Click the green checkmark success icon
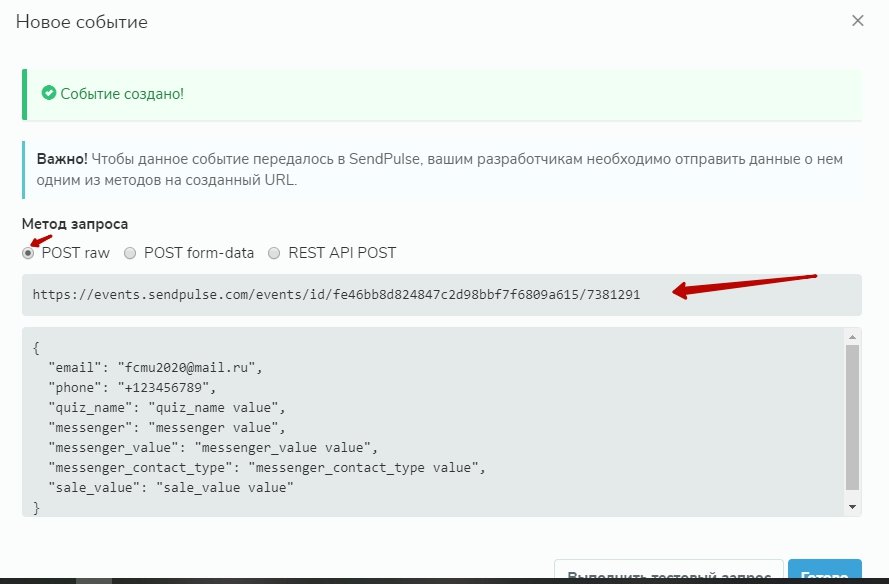 (x=48, y=93)
